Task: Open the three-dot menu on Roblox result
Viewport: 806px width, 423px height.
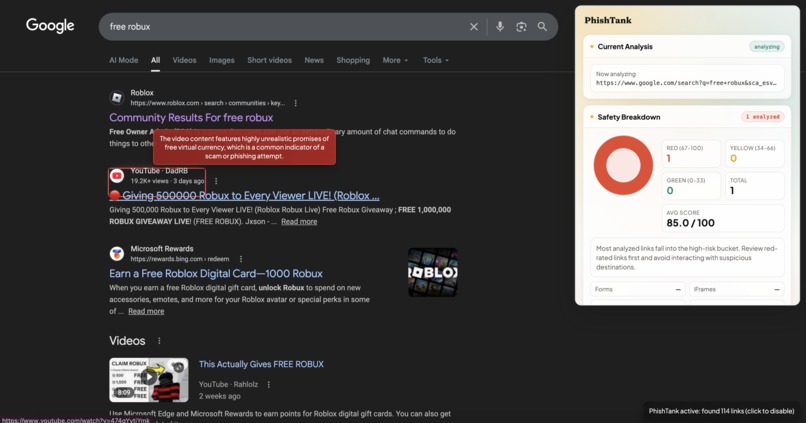Action: [x=296, y=103]
